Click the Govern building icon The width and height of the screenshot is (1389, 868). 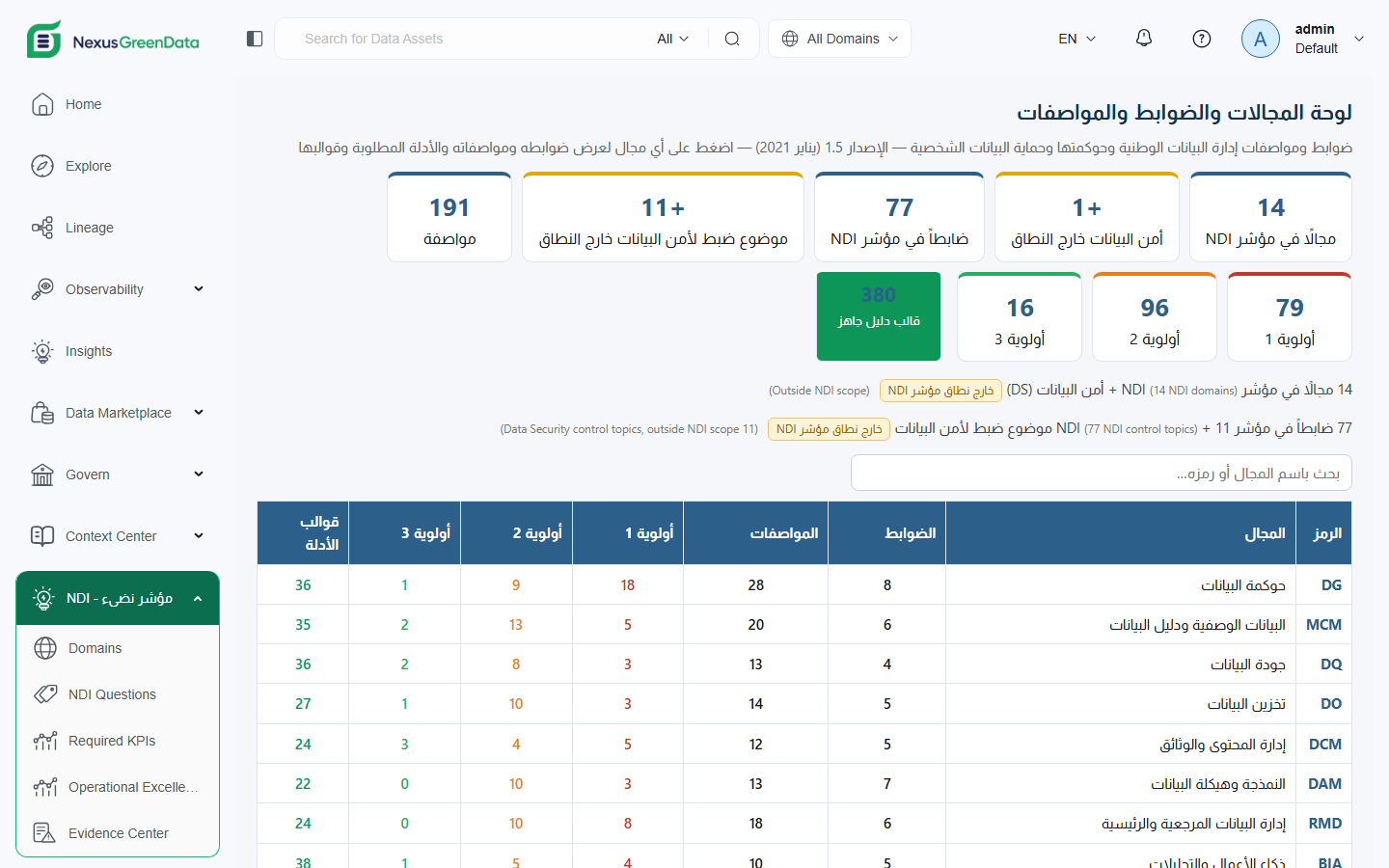point(42,475)
